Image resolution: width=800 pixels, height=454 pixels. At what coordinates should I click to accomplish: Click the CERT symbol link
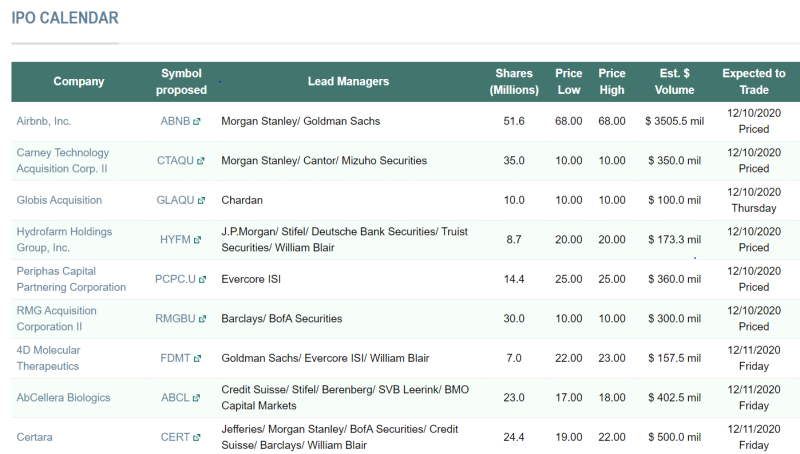[175, 438]
